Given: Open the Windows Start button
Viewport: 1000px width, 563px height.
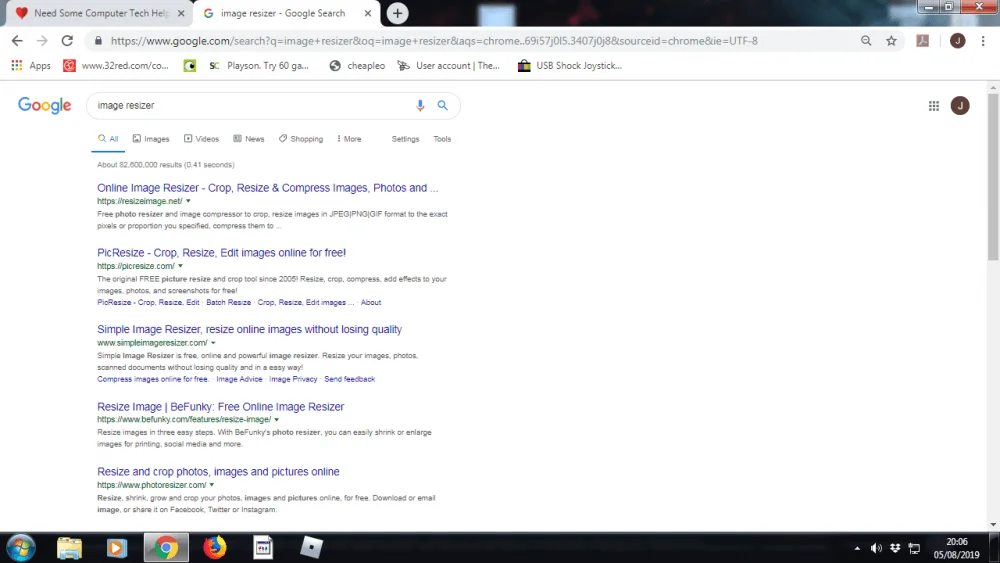Looking at the screenshot, I should coord(21,548).
